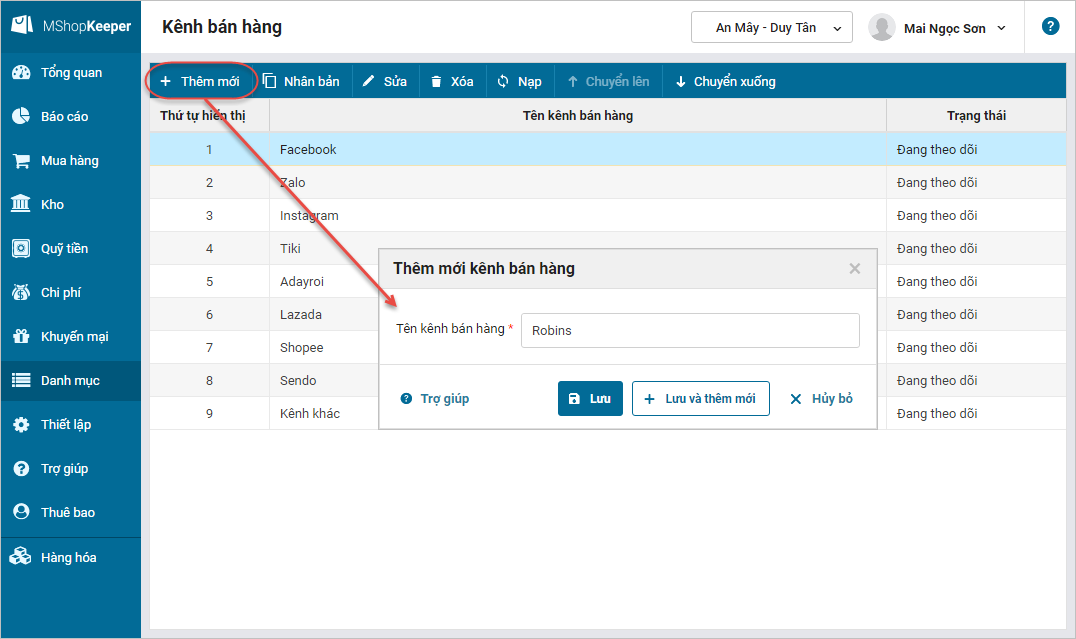This screenshot has height=639, width=1076.
Task: Select the Instagram row
Action: click(608, 216)
